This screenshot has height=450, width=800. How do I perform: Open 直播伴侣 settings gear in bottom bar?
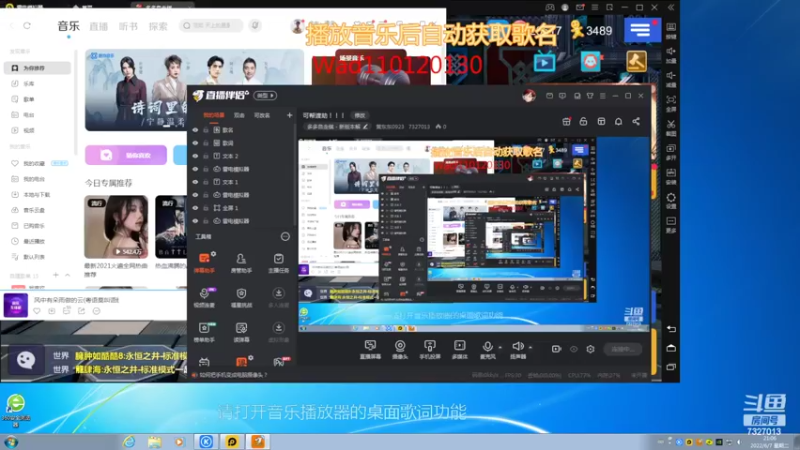pos(590,349)
